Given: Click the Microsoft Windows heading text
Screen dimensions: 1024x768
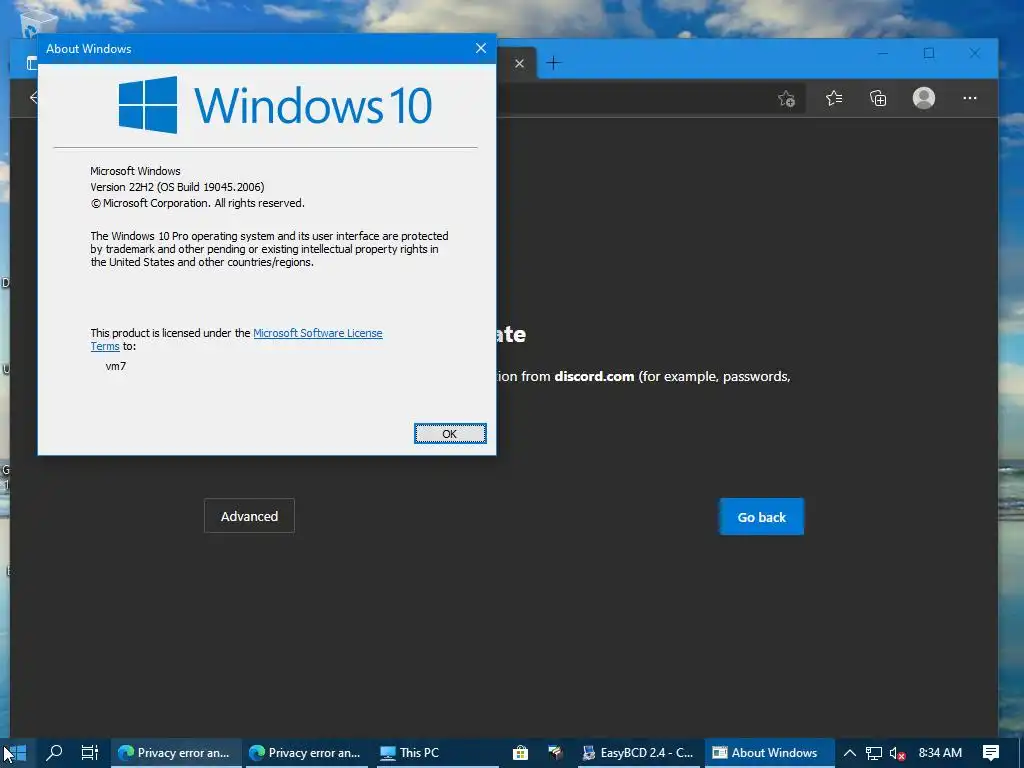Looking at the screenshot, I should (135, 171).
